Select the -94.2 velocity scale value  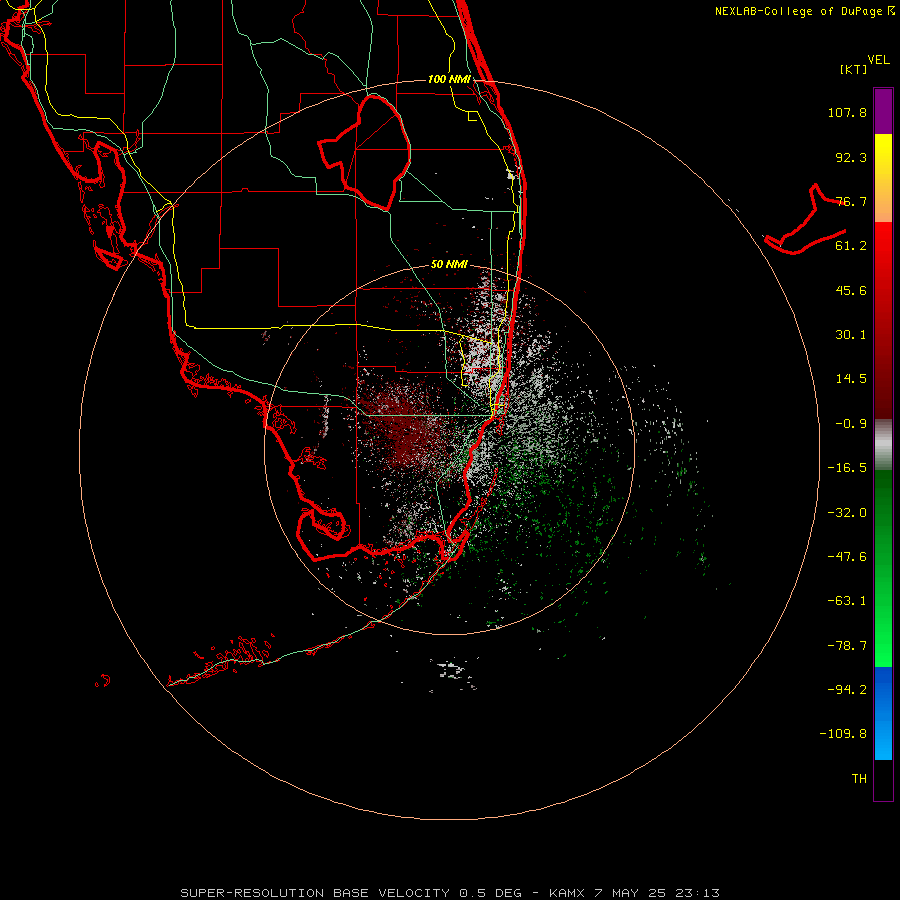click(x=847, y=689)
